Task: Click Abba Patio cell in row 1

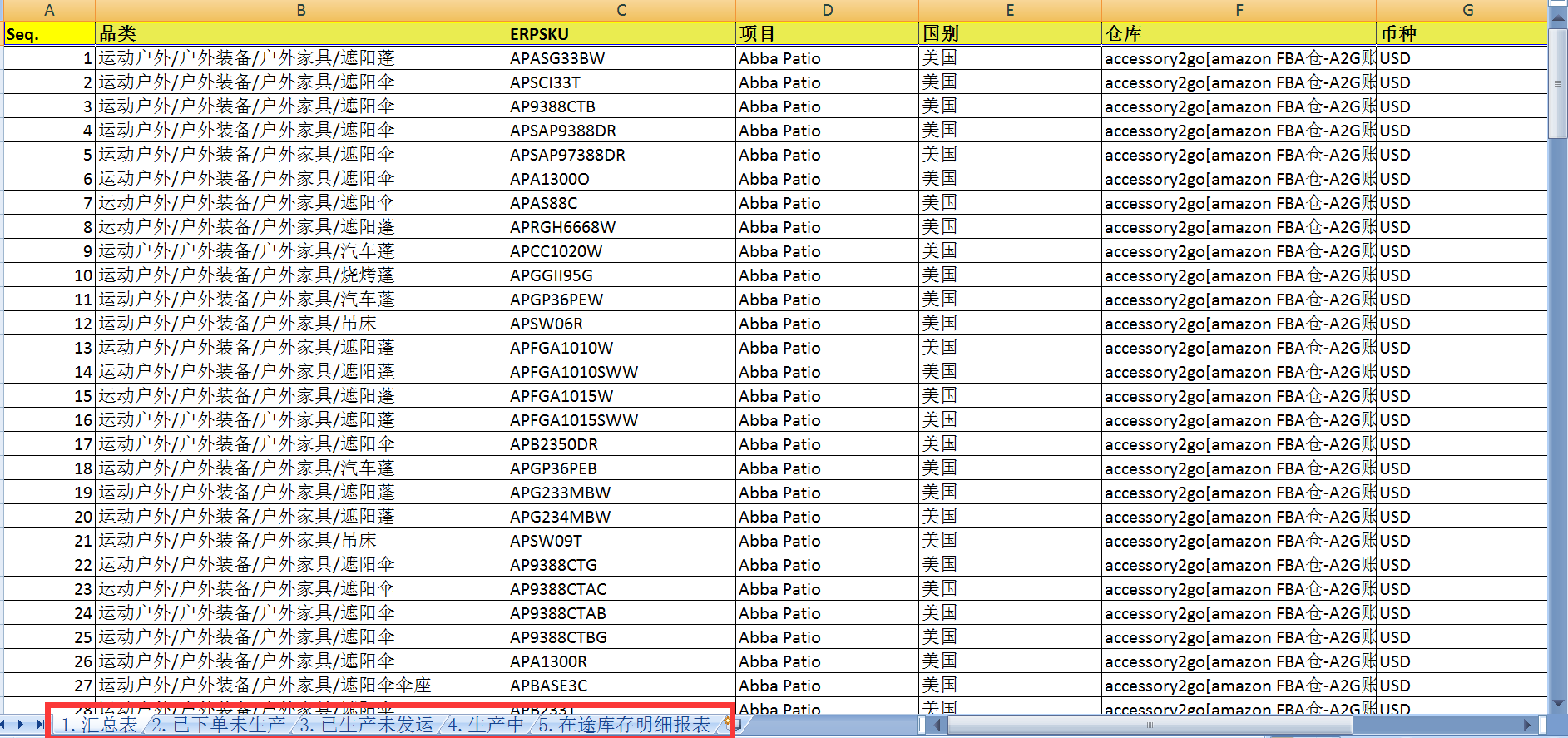Action: pyautogui.click(x=827, y=58)
